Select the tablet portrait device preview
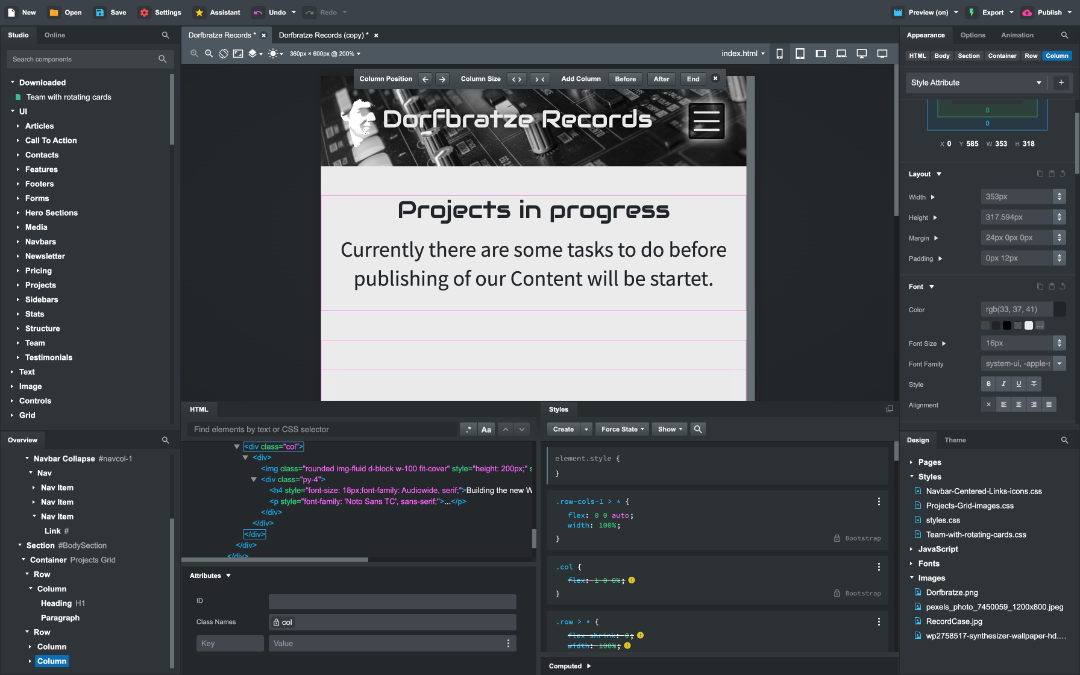Screen dimensions: 1080x675 [x=800, y=54]
